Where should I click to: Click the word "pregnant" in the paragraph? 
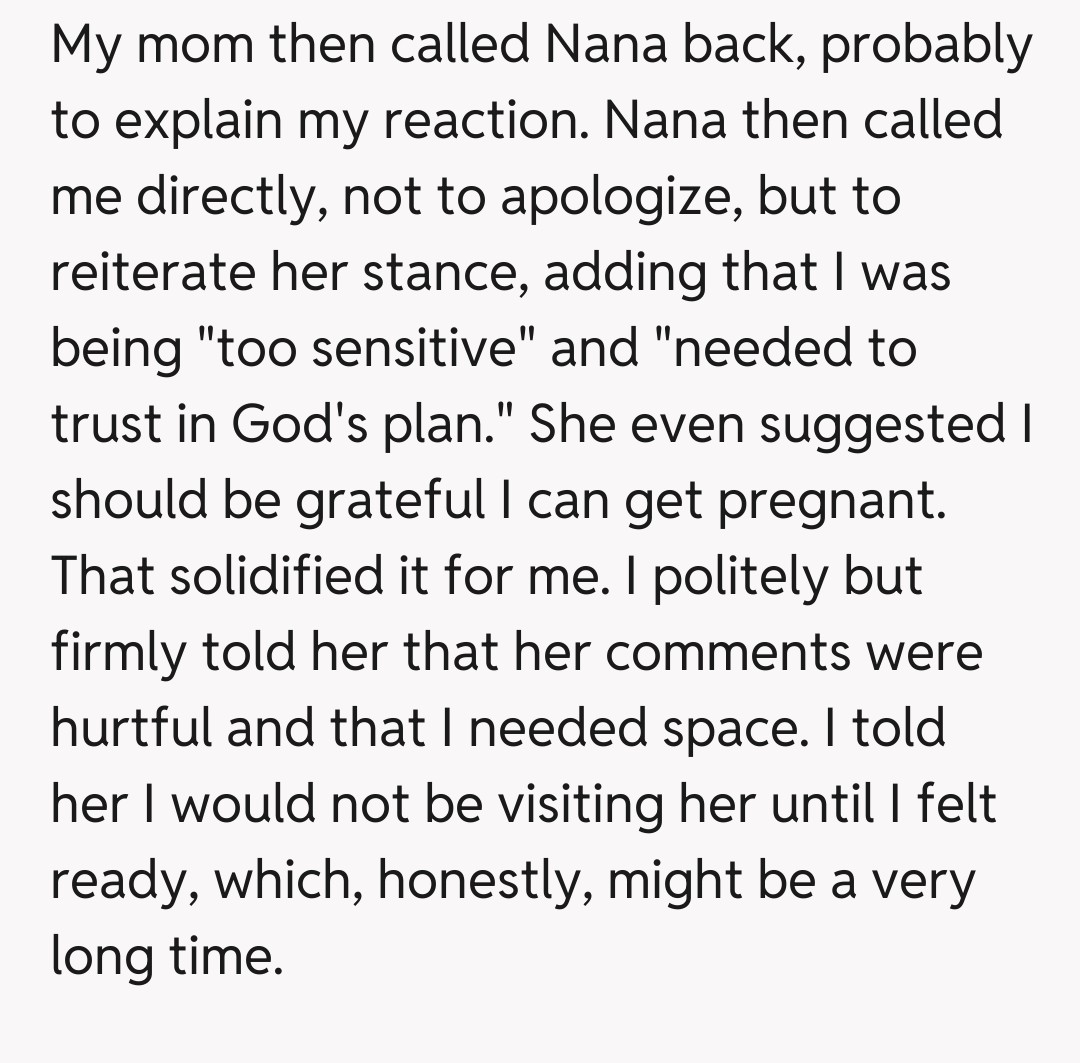pyautogui.click(x=832, y=501)
